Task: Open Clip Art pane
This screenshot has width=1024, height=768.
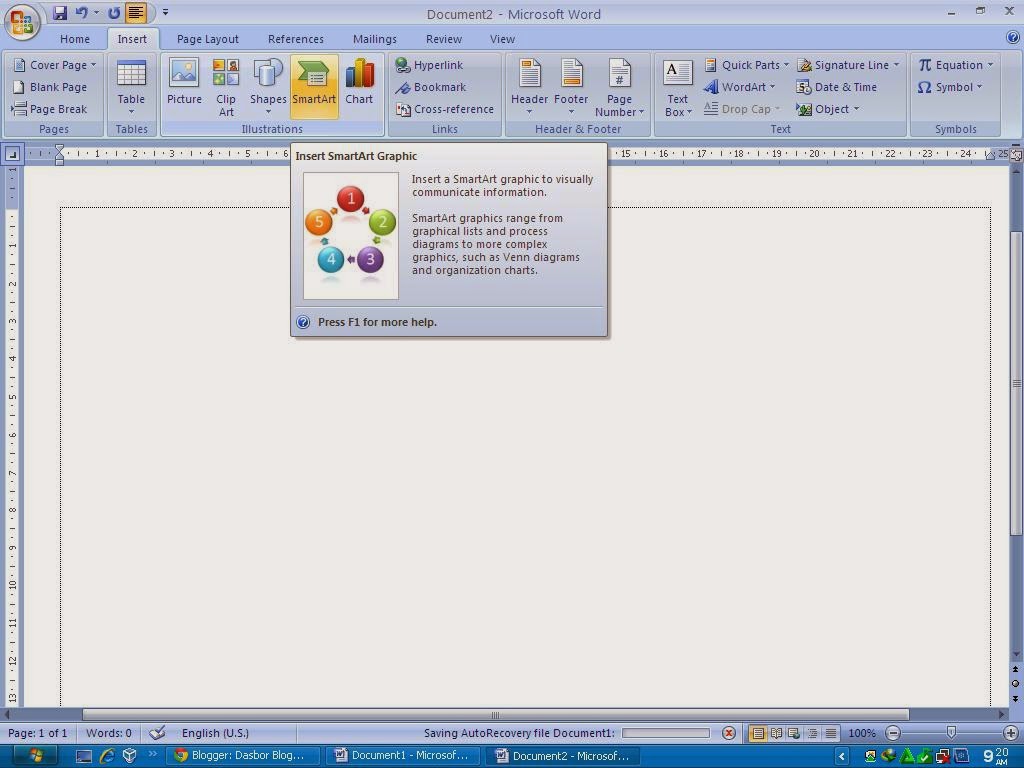Action: click(x=226, y=86)
